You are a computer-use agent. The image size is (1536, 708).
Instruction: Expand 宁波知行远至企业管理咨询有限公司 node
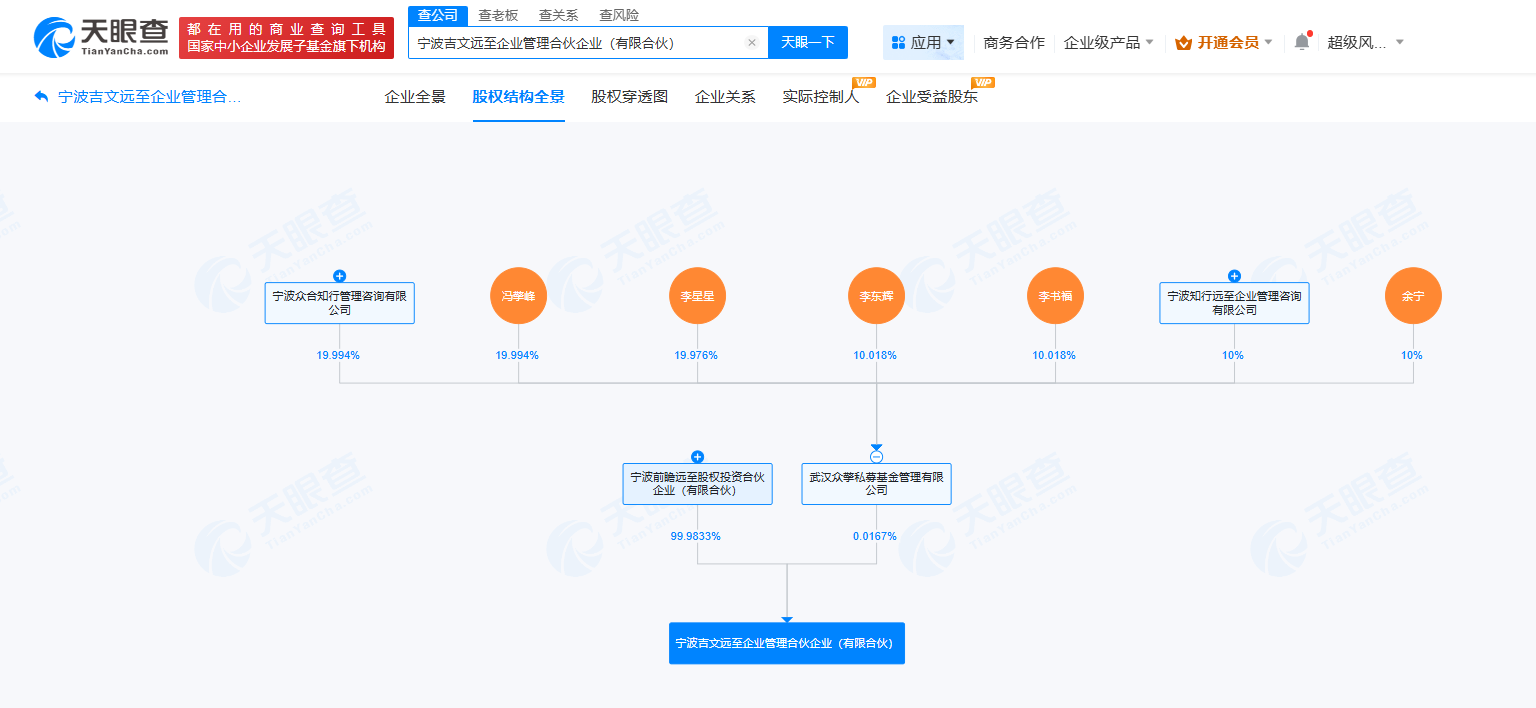(x=1234, y=275)
